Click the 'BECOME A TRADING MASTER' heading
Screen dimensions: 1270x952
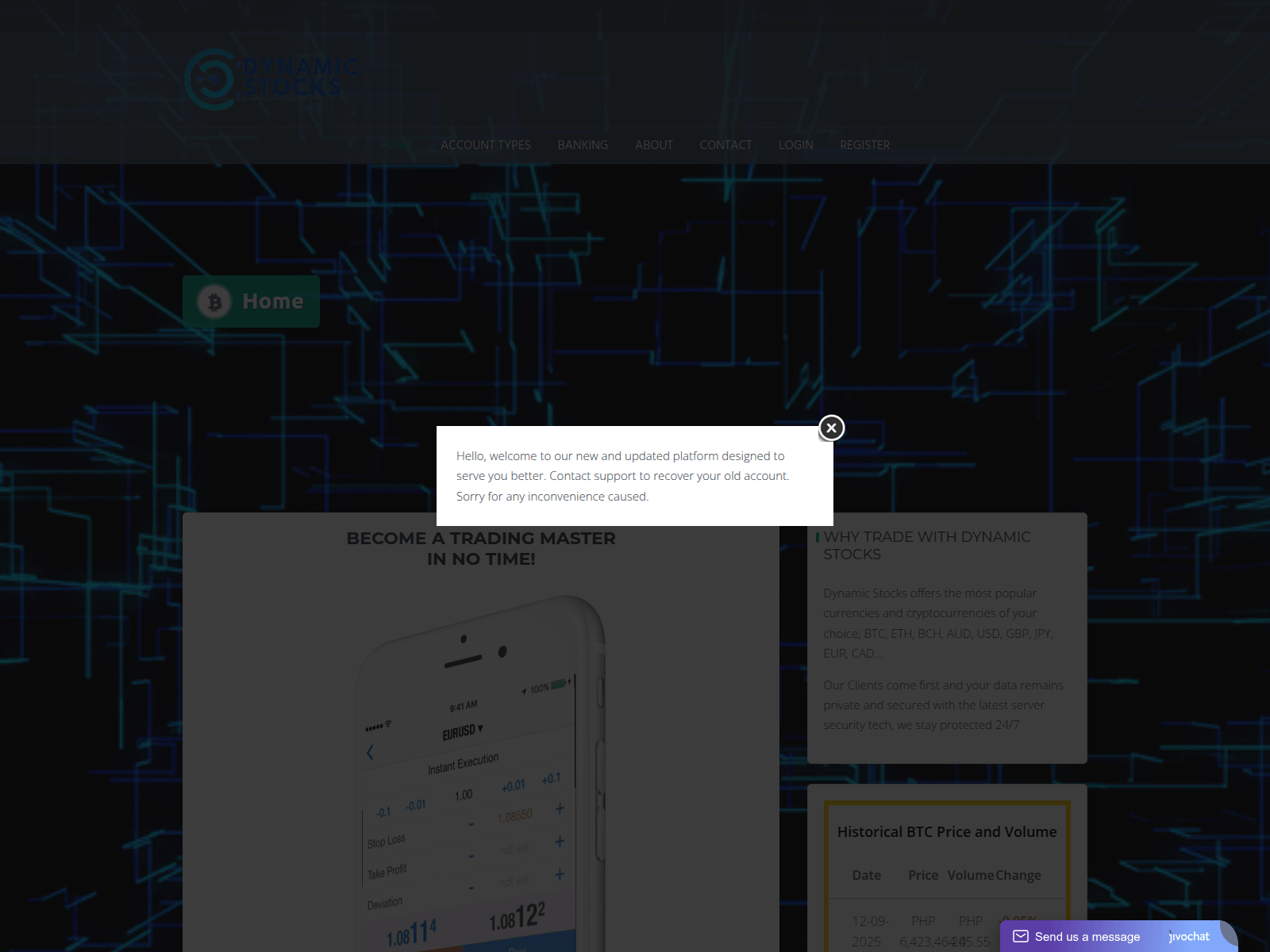[x=481, y=548]
